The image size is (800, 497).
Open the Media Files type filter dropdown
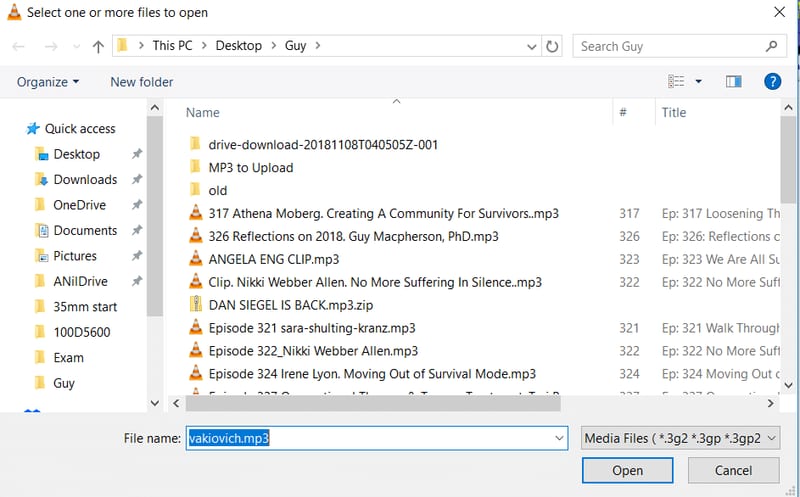tap(681, 438)
